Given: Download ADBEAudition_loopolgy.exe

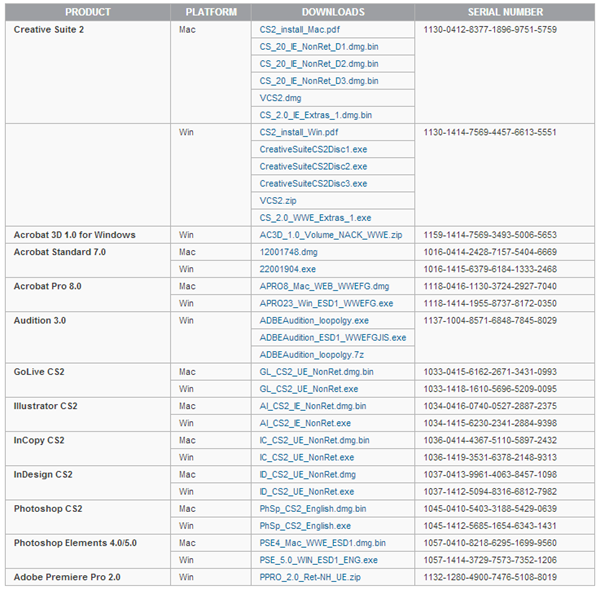Looking at the screenshot, I should pos(314,321).
